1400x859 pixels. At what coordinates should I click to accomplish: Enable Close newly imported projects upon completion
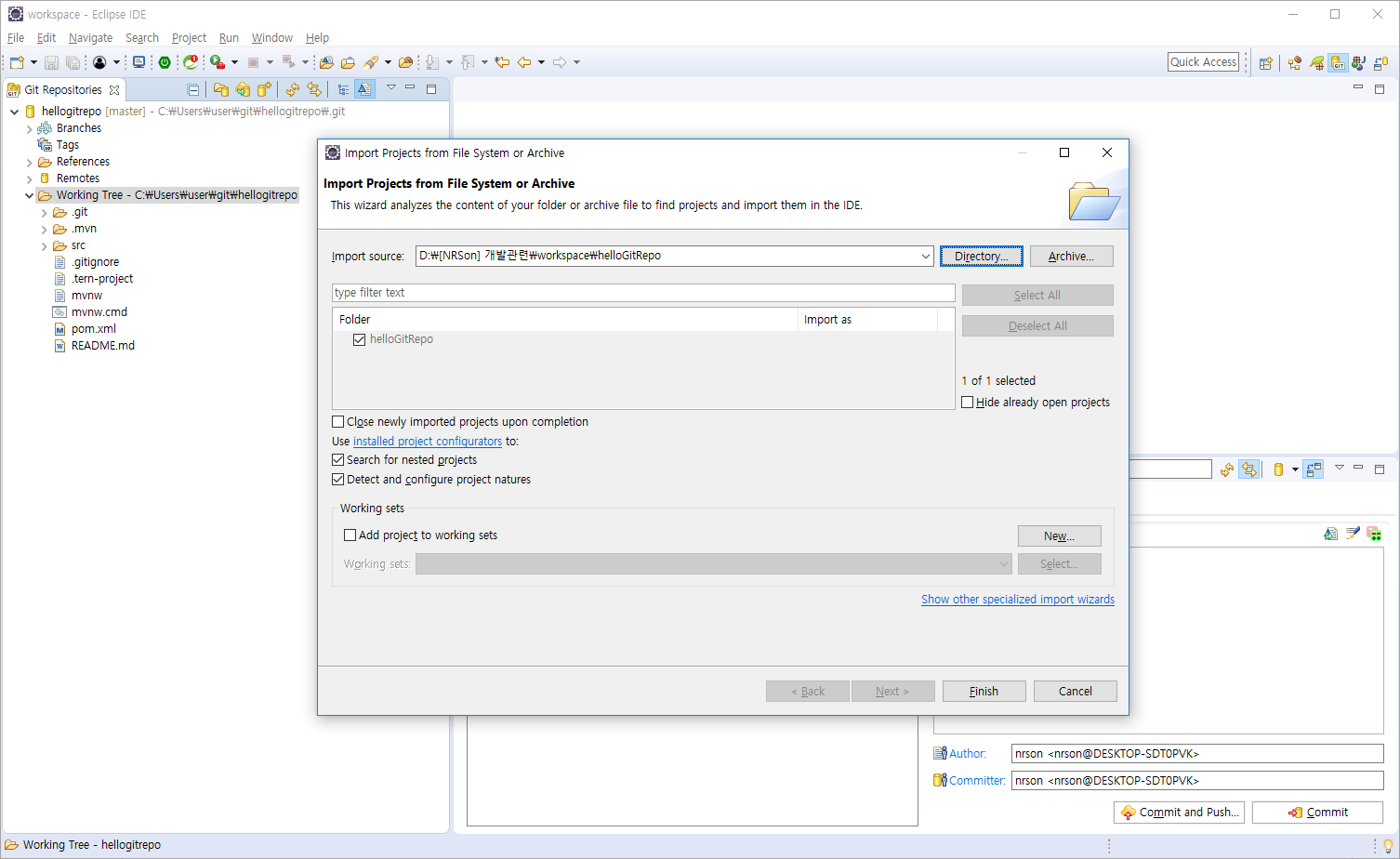338,422
